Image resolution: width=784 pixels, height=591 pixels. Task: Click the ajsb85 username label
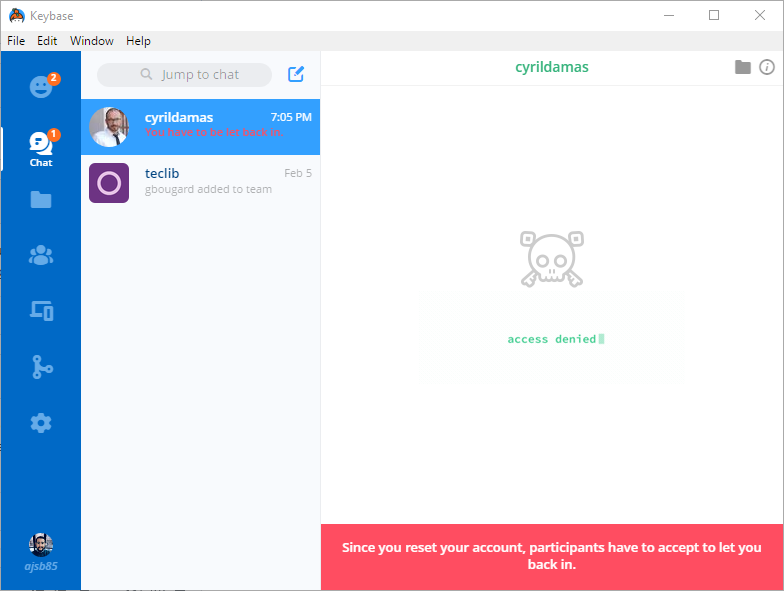41,566
